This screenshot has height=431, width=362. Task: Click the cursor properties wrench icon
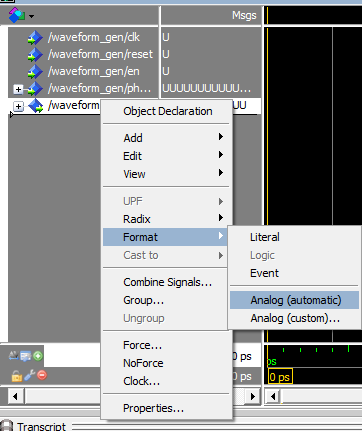(29, 375)
